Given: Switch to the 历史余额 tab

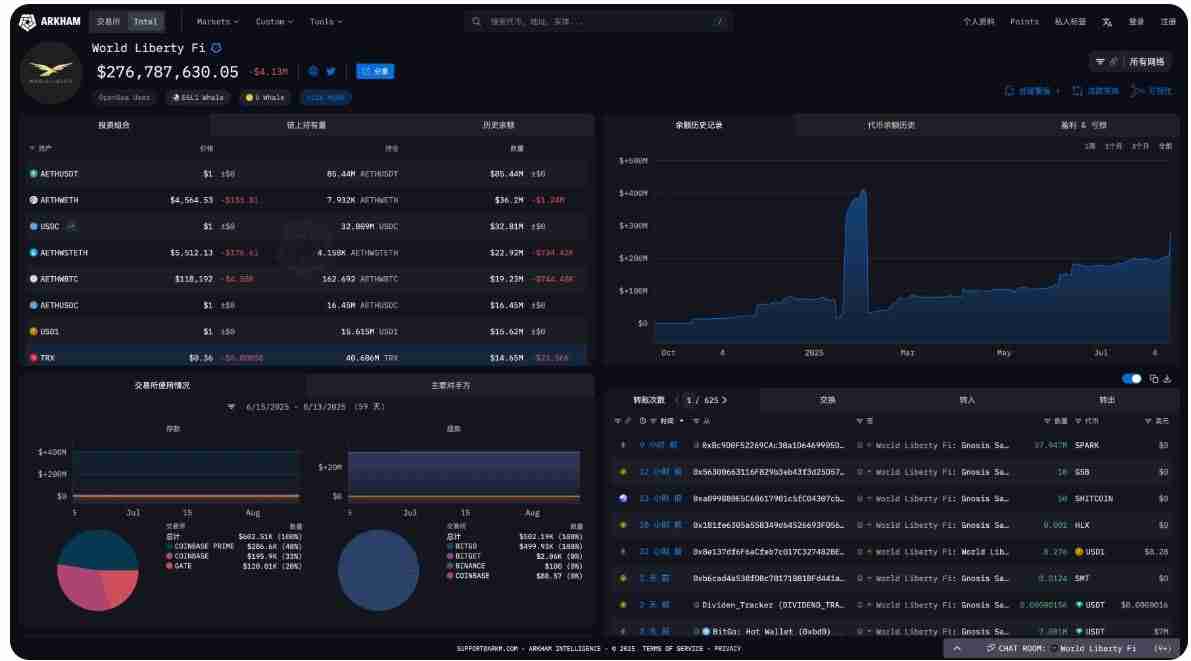Looking at the screenshot, I should click(498, 125).
